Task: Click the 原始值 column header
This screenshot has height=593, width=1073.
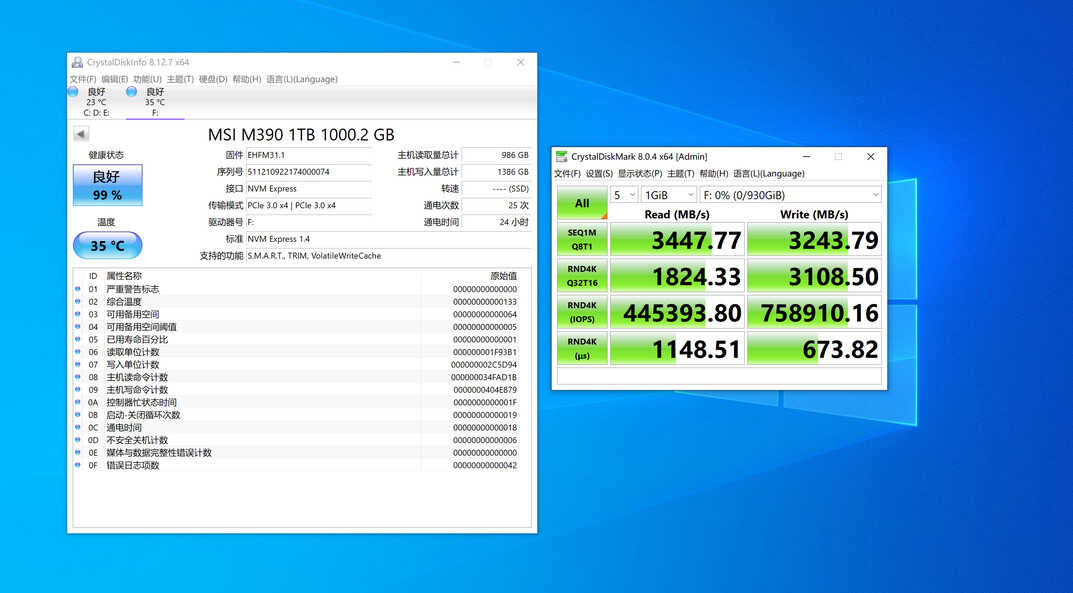Action: point(504,276)
